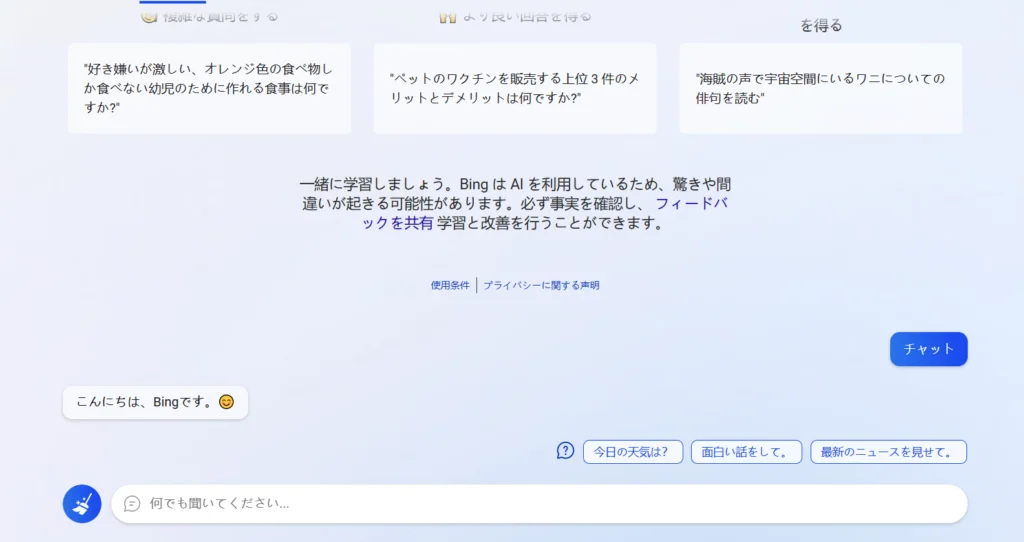Select suggestion 最新のニュースを見せて。
The width and height of the screenshot is (1024, 542).
click(x=889, y=452)
